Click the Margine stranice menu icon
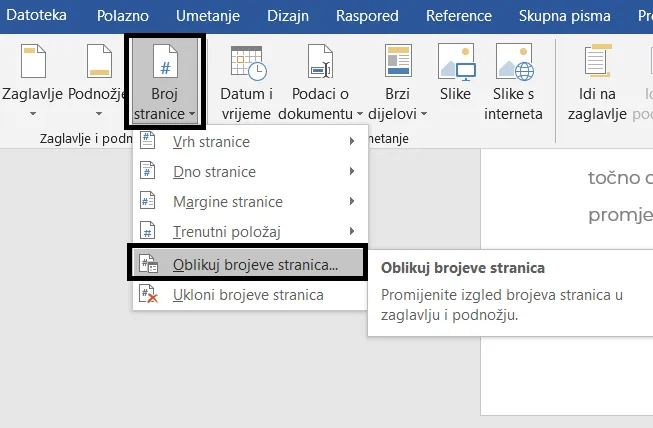653x428 pixels. pyautogui.click(x=147, y=201)
